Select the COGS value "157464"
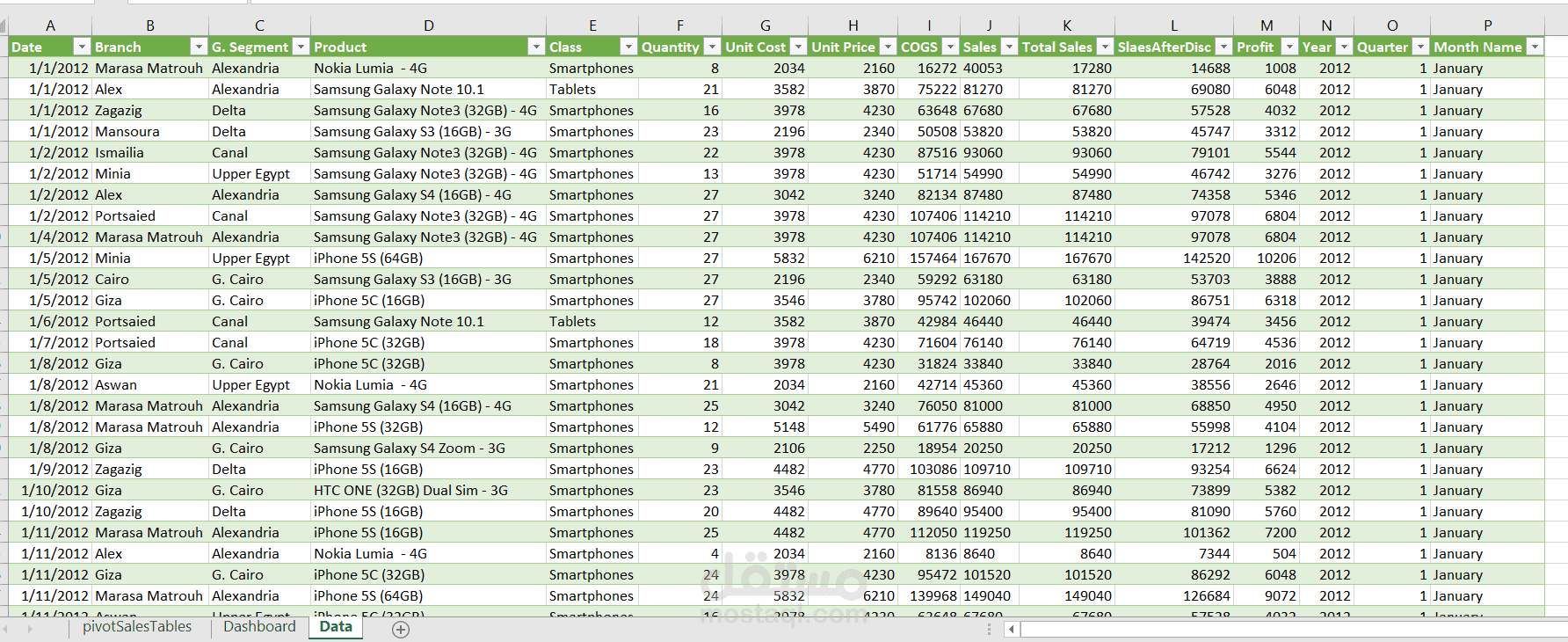The height and width of the screenshot is (642, 1568). point(929,258)
